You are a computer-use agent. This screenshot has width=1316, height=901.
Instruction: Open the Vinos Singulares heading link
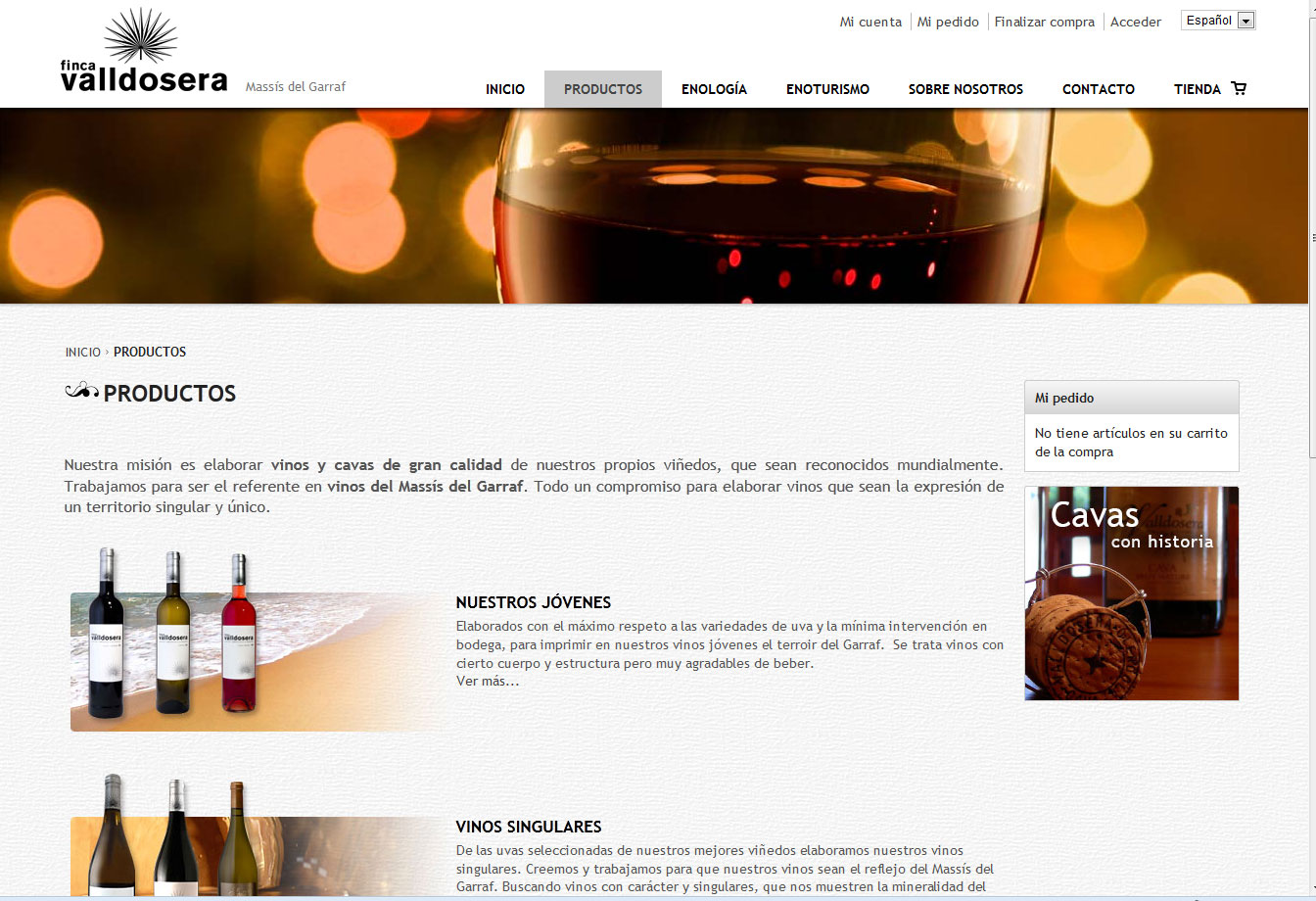click(x=529, y=827)
